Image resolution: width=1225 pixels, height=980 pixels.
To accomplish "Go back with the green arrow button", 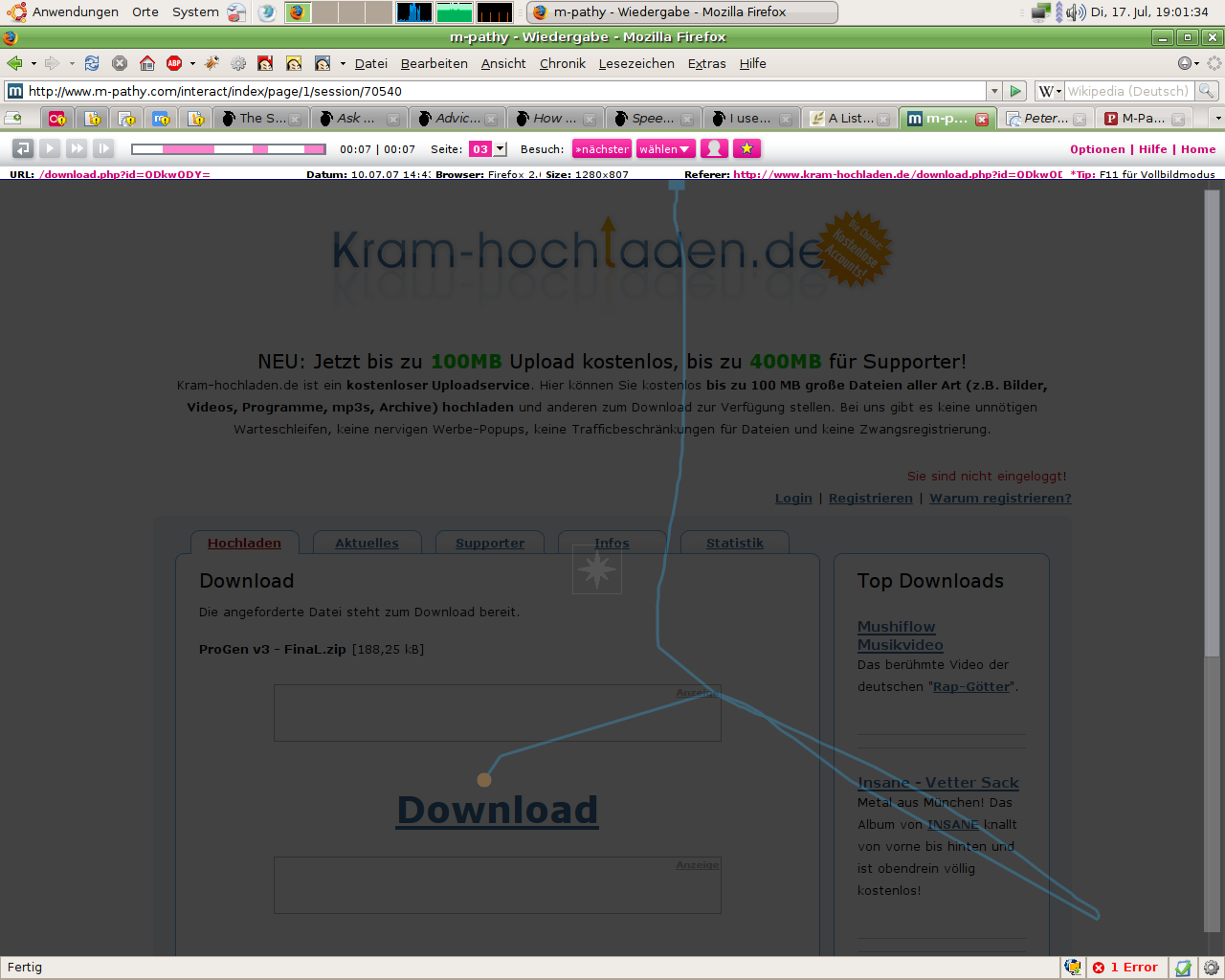I will [14, 63].
